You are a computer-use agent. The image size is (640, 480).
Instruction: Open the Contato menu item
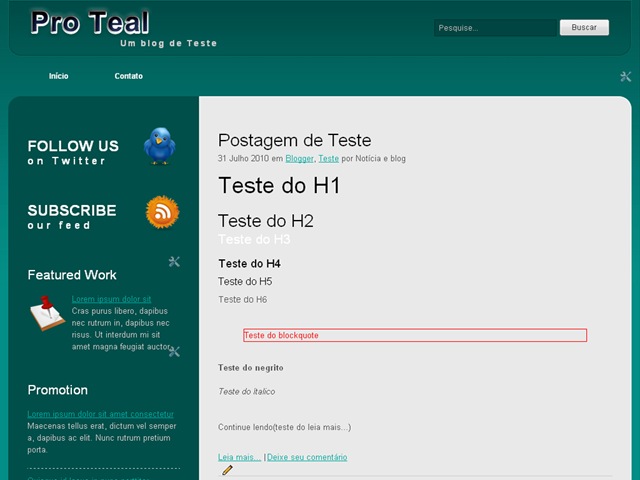coord(129,76)
